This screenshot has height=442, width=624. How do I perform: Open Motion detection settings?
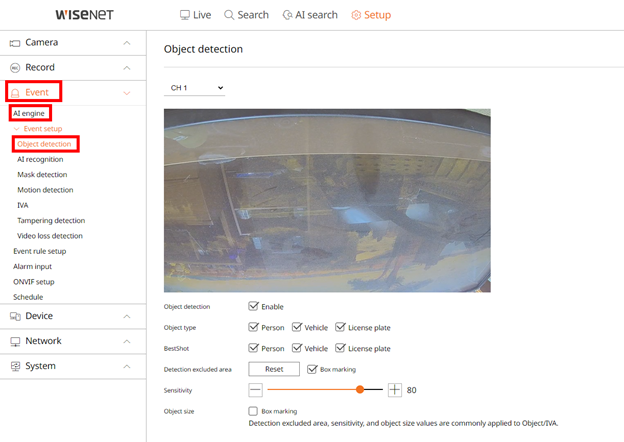pyautogui.click(x=45, y=190)
